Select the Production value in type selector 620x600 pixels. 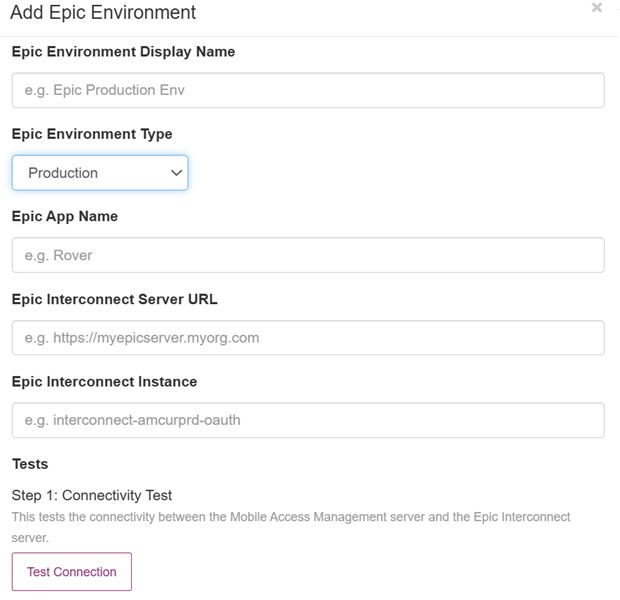63,173
